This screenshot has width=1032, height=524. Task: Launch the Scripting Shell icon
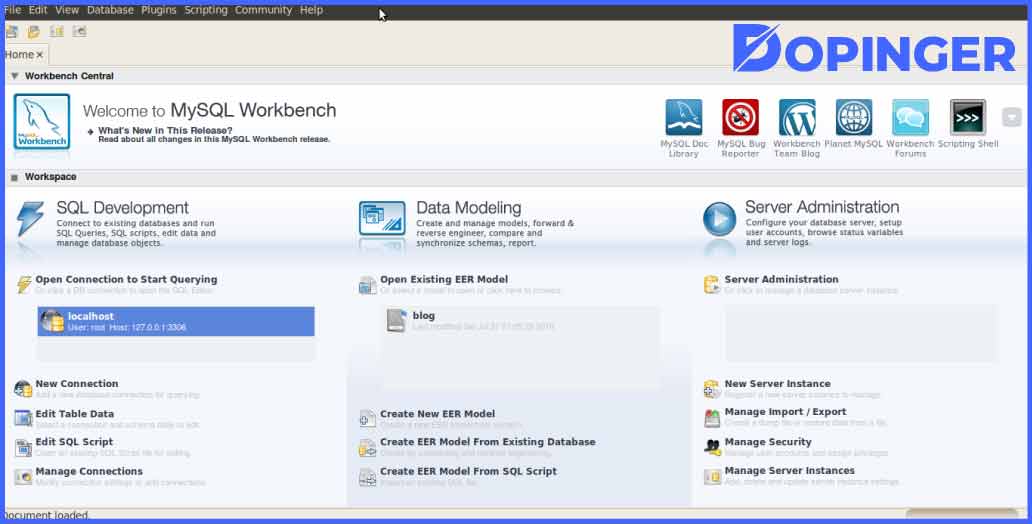point(968,117)
